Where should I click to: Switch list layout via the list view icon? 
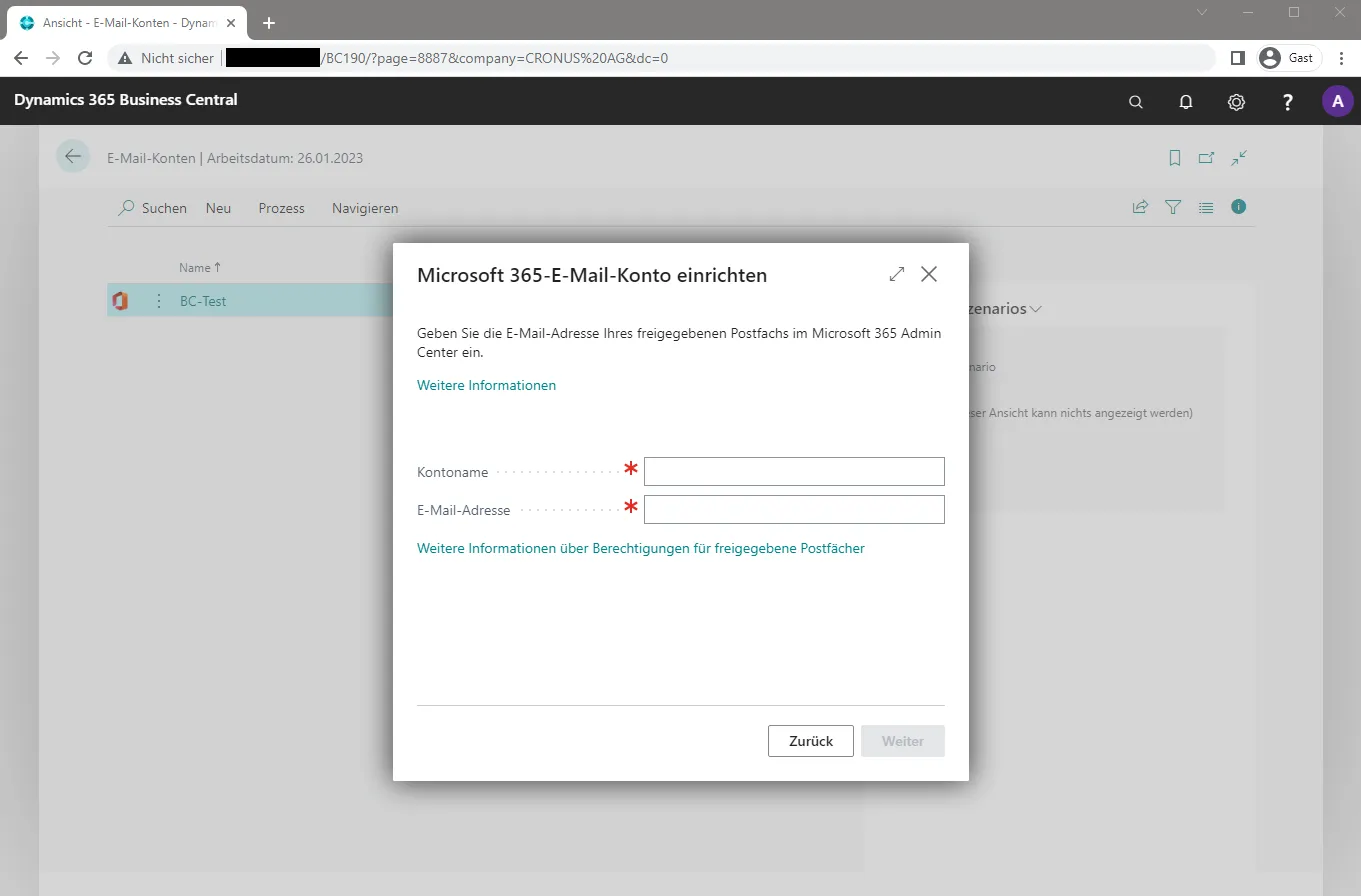click(x=1206, y=207)
